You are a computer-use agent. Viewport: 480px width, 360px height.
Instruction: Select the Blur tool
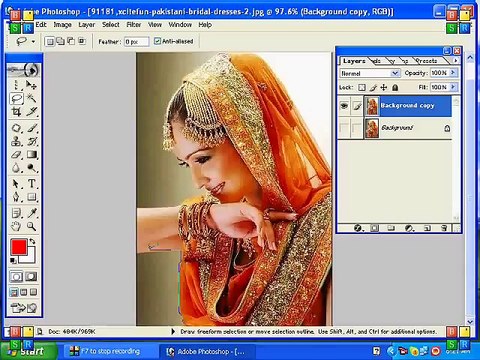click(x=16, y=168)
